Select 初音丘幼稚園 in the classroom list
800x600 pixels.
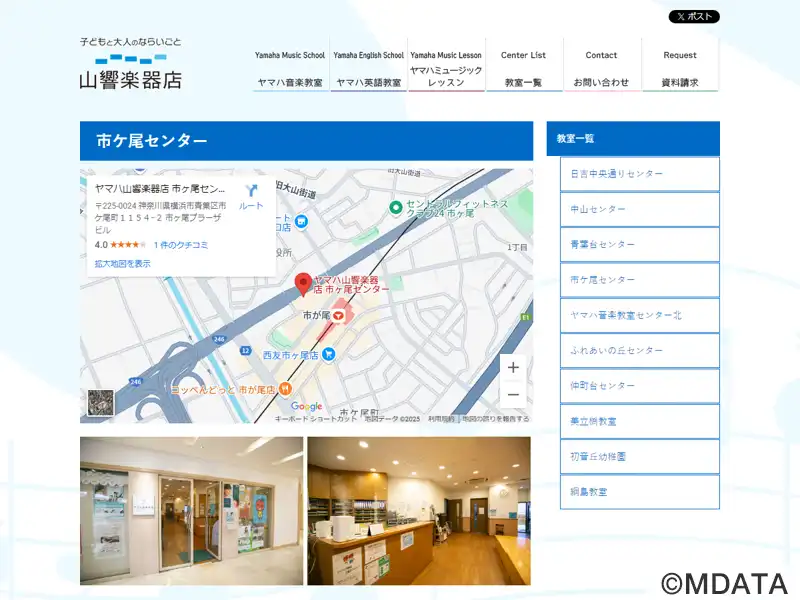pyautogui.click(x=640, y=457)
